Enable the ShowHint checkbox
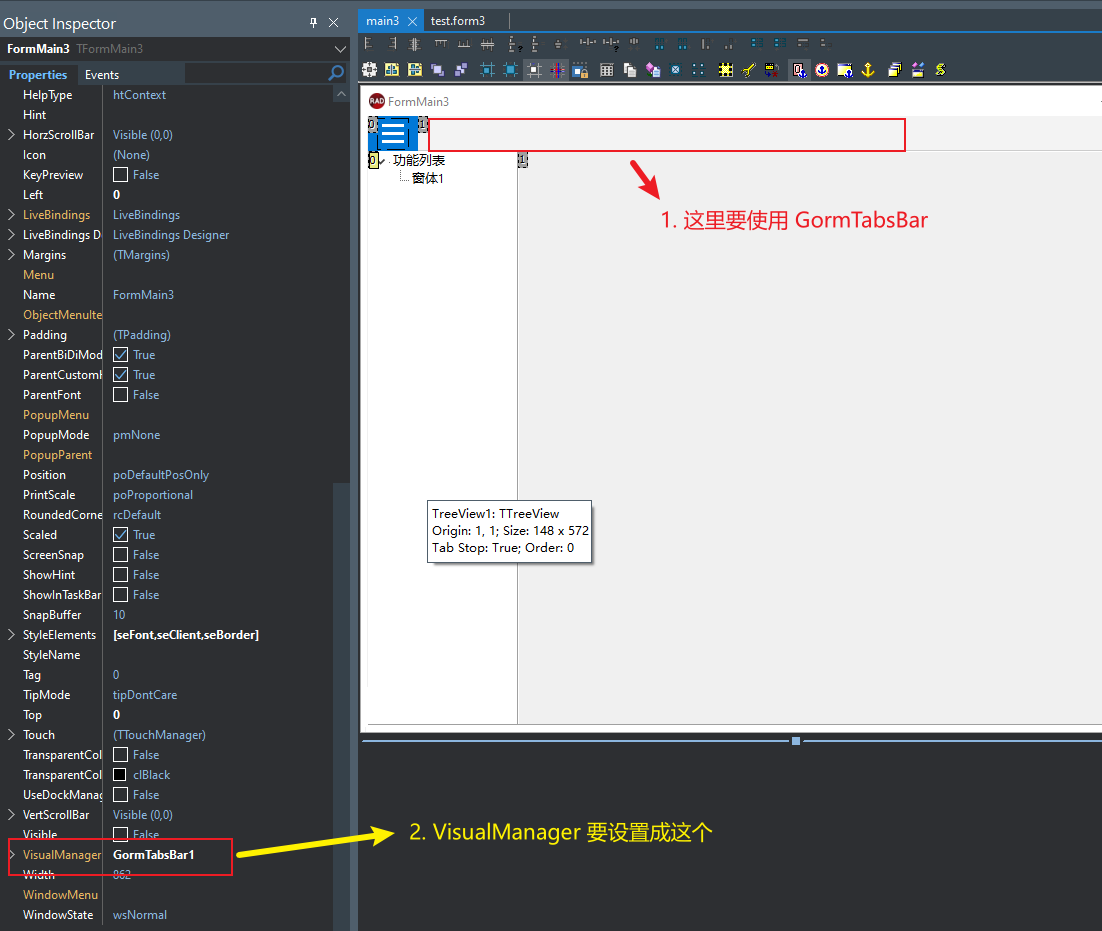 (x=121, y=575)
